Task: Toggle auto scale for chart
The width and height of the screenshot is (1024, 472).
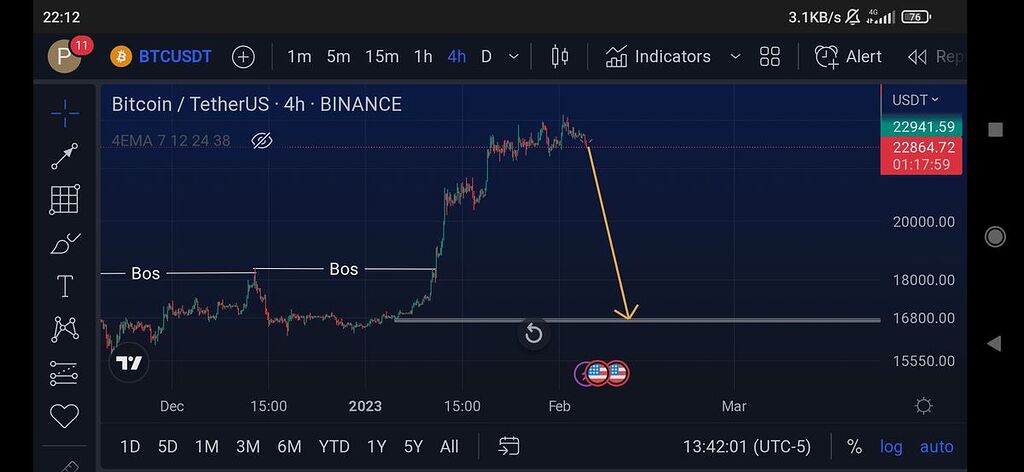Action: coord(936,446)
